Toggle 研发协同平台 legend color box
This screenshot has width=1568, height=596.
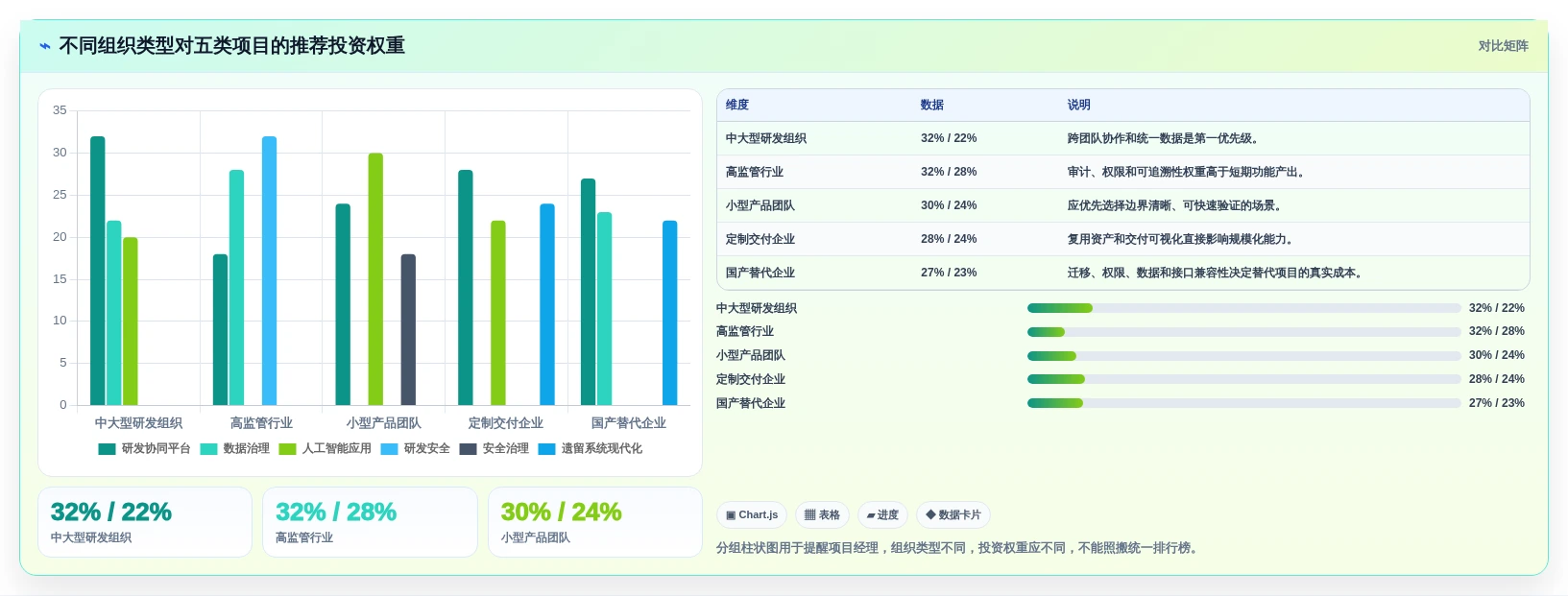pos(107,449)
